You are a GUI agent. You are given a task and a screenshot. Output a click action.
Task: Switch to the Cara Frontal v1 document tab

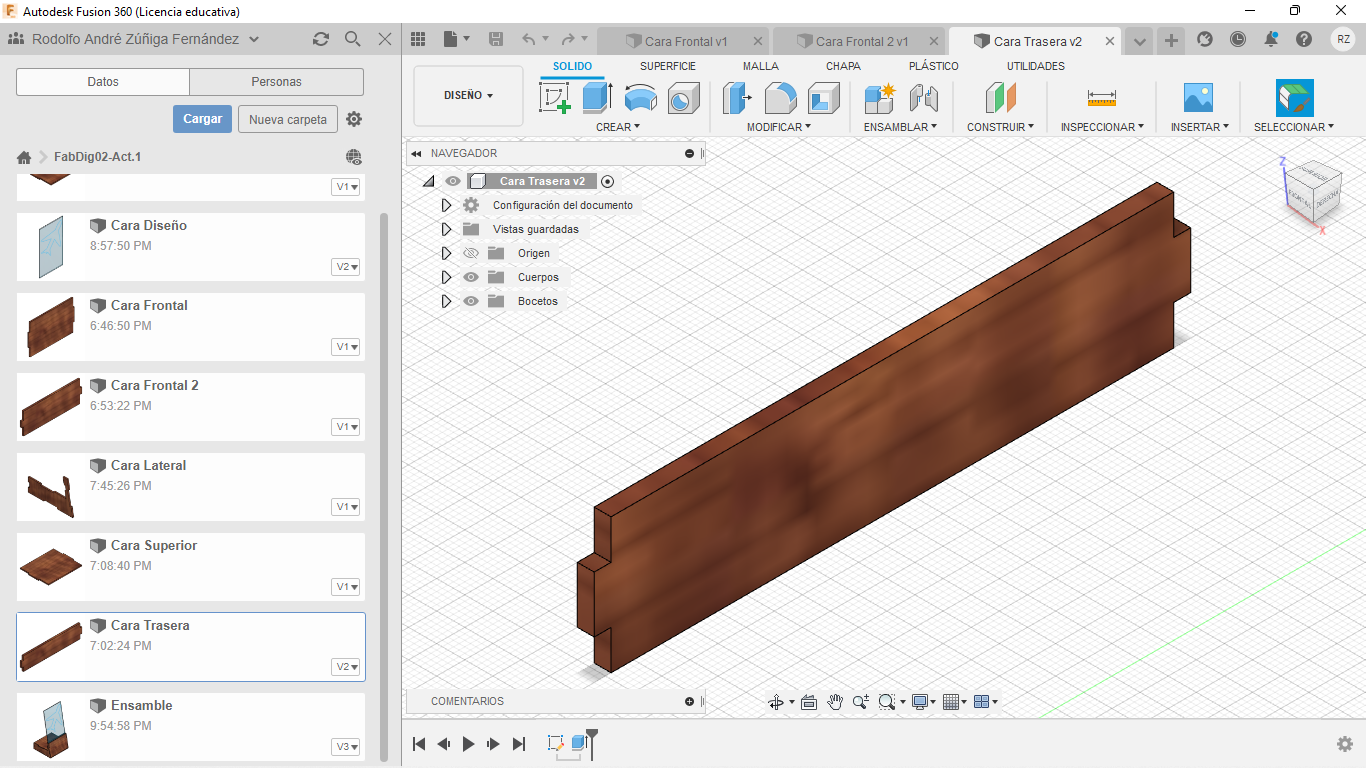685,41
